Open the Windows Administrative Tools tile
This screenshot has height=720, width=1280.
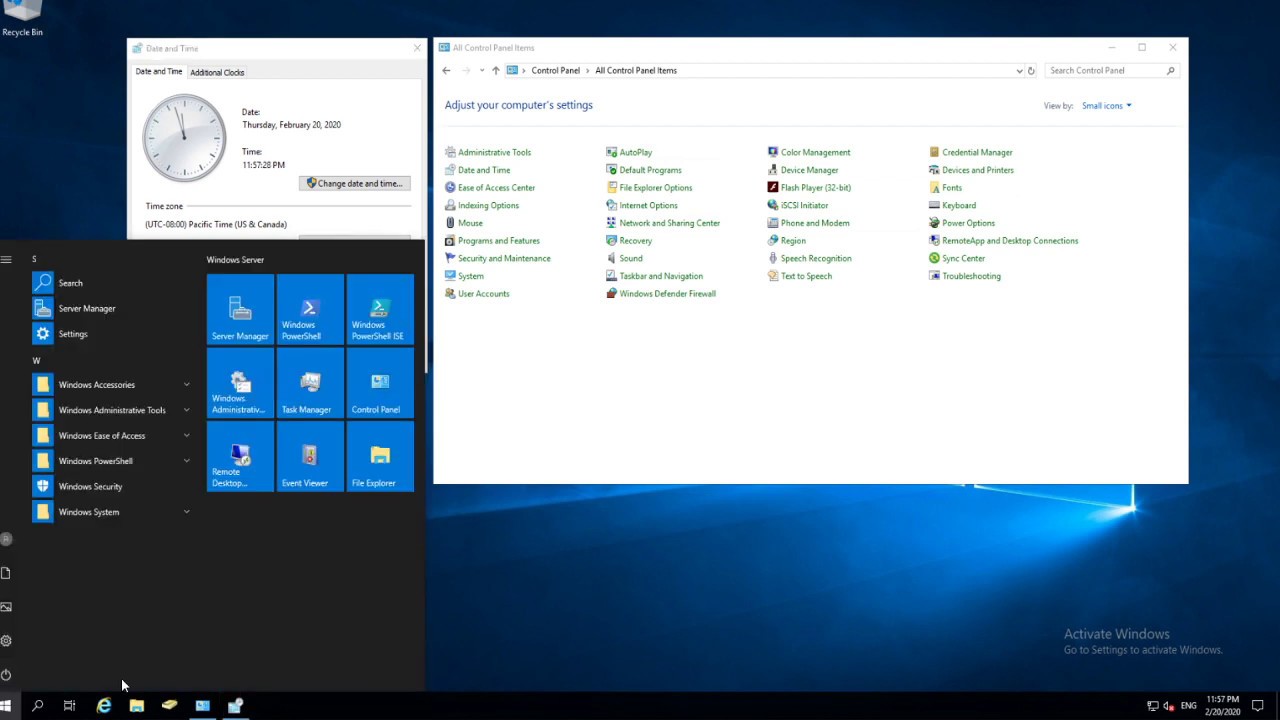(x=240, y=383)
